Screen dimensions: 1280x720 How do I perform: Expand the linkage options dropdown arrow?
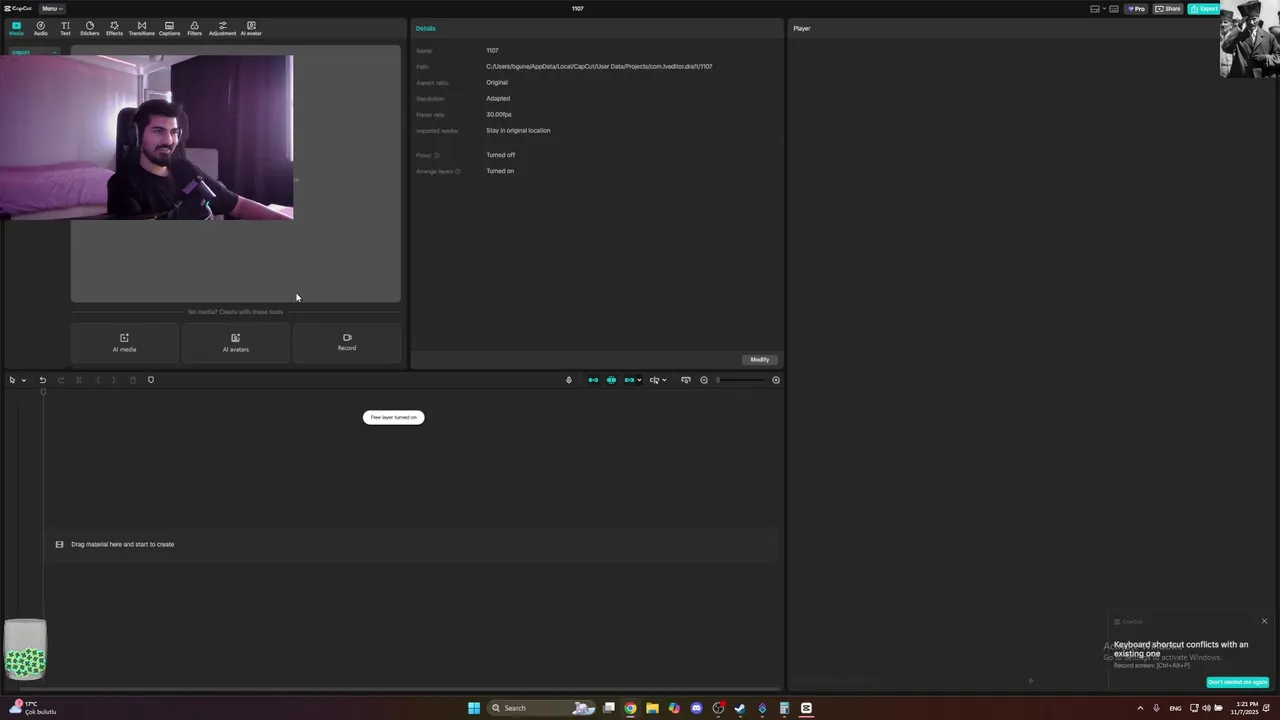coord(639,380)
